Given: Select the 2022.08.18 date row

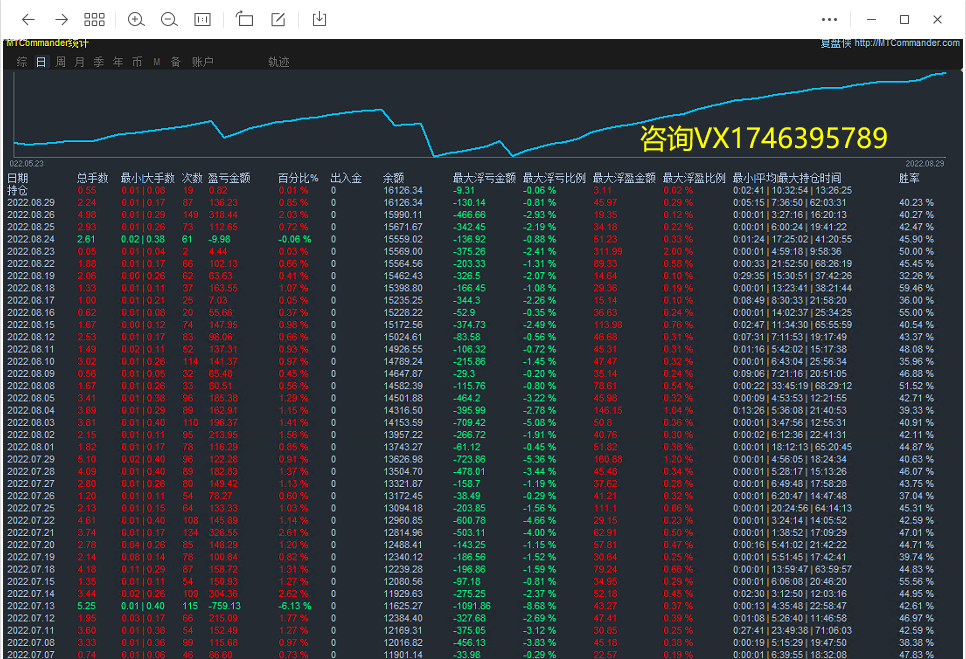Looking at the screenshot, I should click(x=31, y=288).
